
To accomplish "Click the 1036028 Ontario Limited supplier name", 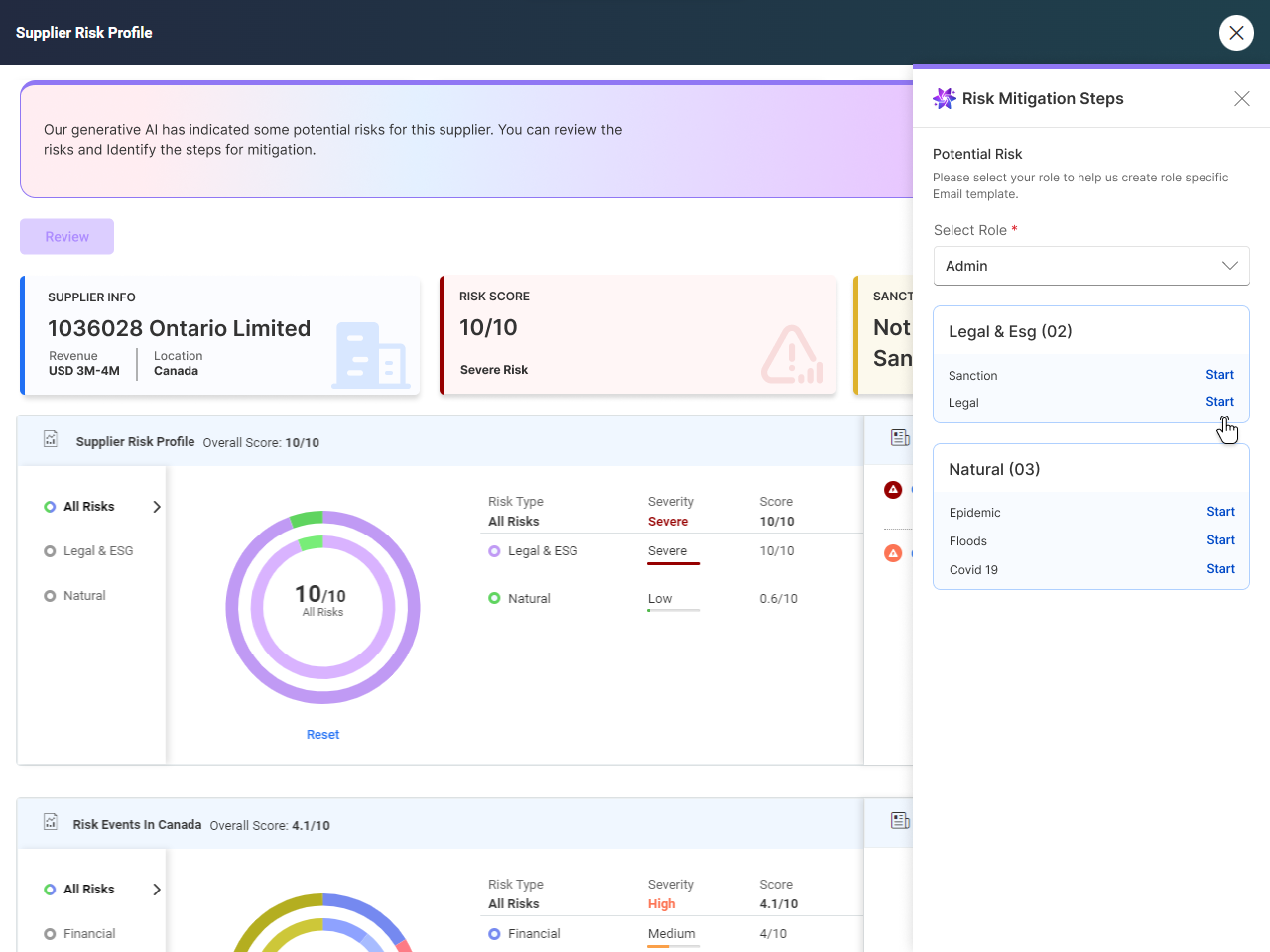I will (x=180, y=328).
